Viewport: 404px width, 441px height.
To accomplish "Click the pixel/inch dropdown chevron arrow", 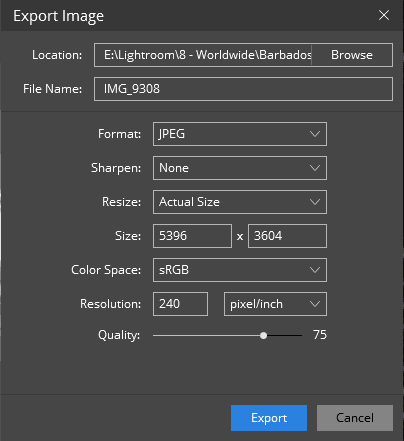I will [315, 304].
